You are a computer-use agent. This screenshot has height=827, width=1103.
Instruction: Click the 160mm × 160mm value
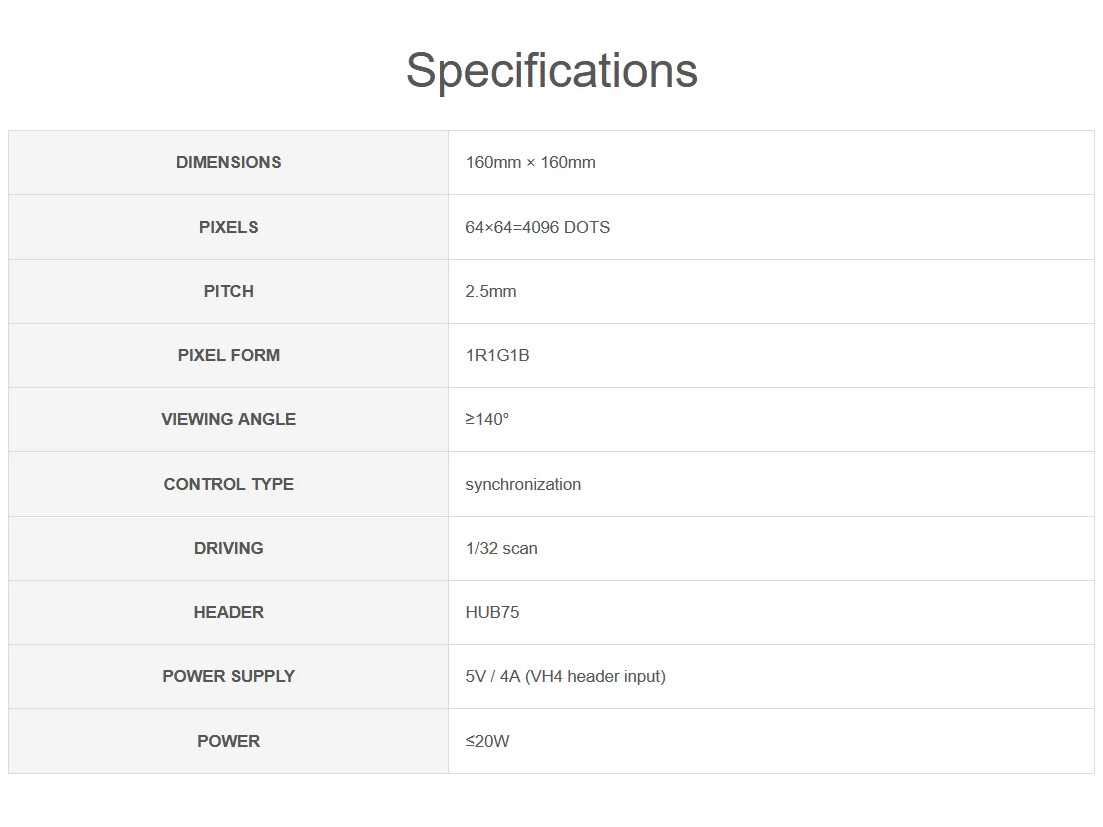[530, 162]
